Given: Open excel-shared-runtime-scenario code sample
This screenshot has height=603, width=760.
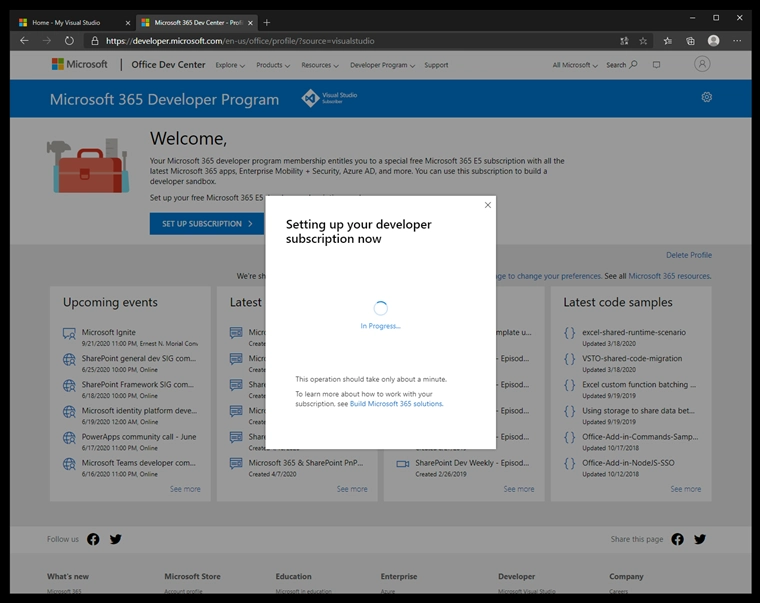Looking at the screenshot, I should (x=634, y=333).
